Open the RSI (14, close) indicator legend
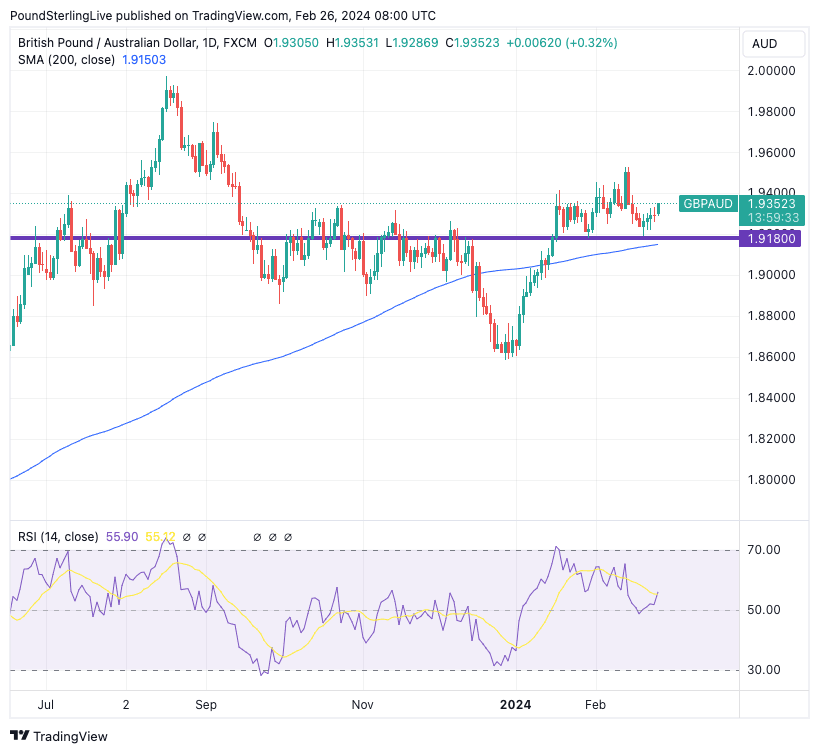This screenshot has height=753, width=819. pos(58,537)
